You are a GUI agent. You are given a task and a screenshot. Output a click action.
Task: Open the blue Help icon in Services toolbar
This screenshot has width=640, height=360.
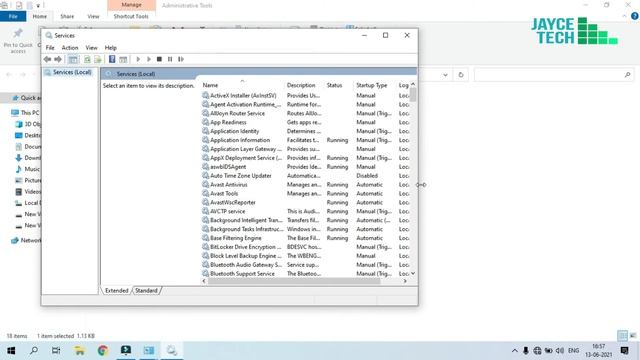(112, 60)
